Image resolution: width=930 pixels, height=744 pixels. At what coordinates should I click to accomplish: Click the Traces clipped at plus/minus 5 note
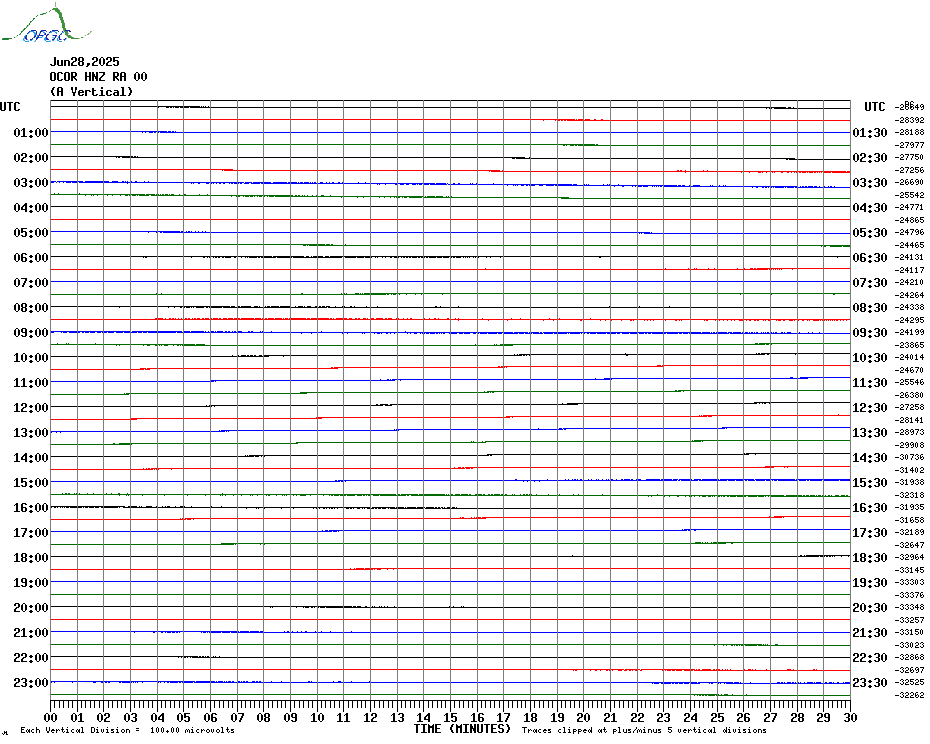pyautogui.click(x=644, y=730)
